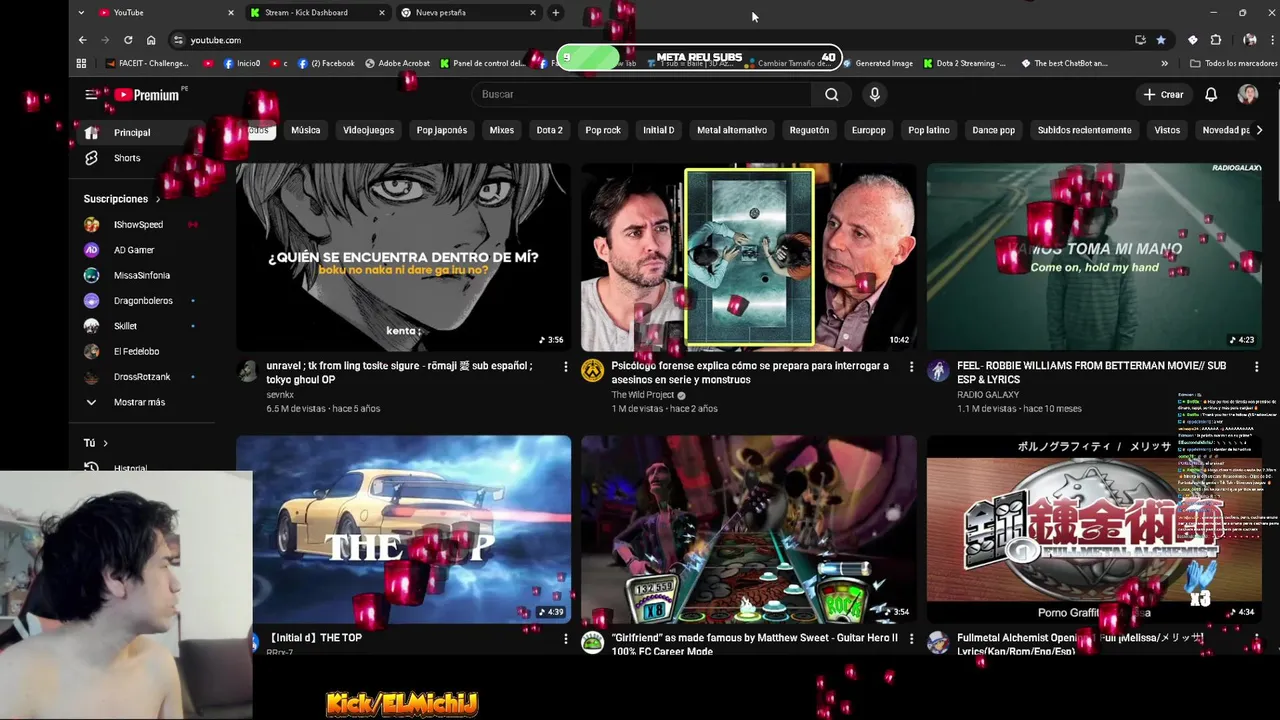Open options menu for Initial D THE TOP

[565, 639]
